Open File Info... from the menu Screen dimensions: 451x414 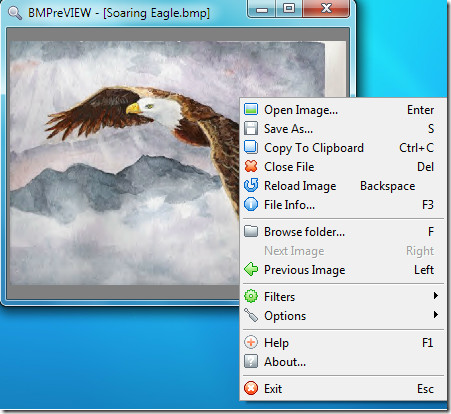click(343, 205)
